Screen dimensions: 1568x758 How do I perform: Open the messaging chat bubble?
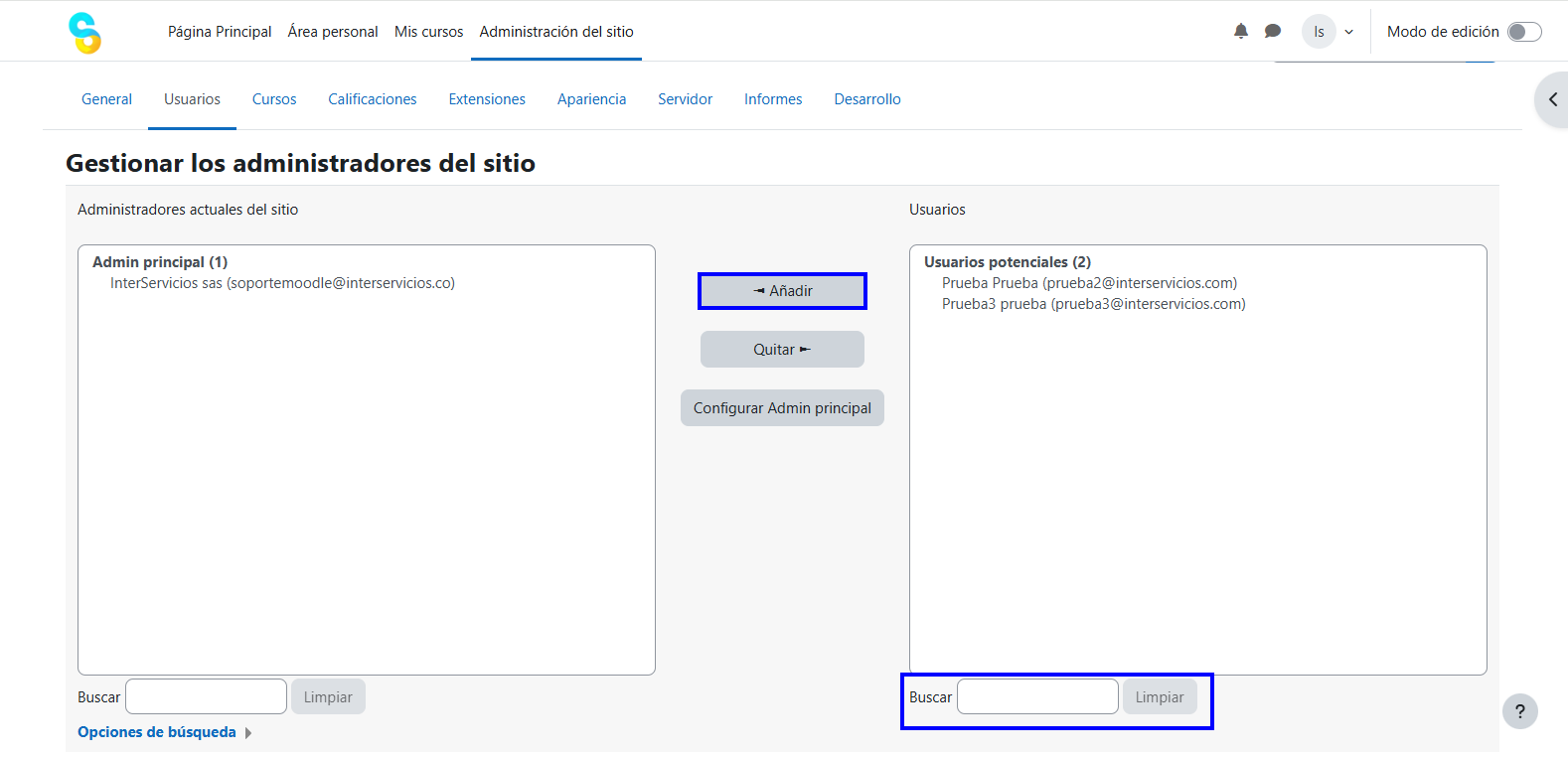pos(1272,32)
